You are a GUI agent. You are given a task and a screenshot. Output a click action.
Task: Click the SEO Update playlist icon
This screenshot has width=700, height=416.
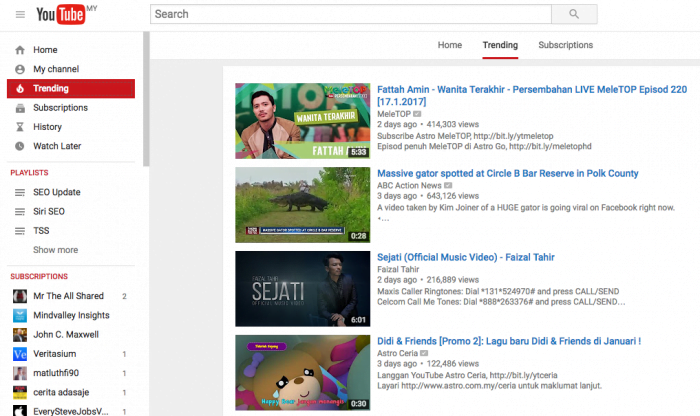[20, 192]
